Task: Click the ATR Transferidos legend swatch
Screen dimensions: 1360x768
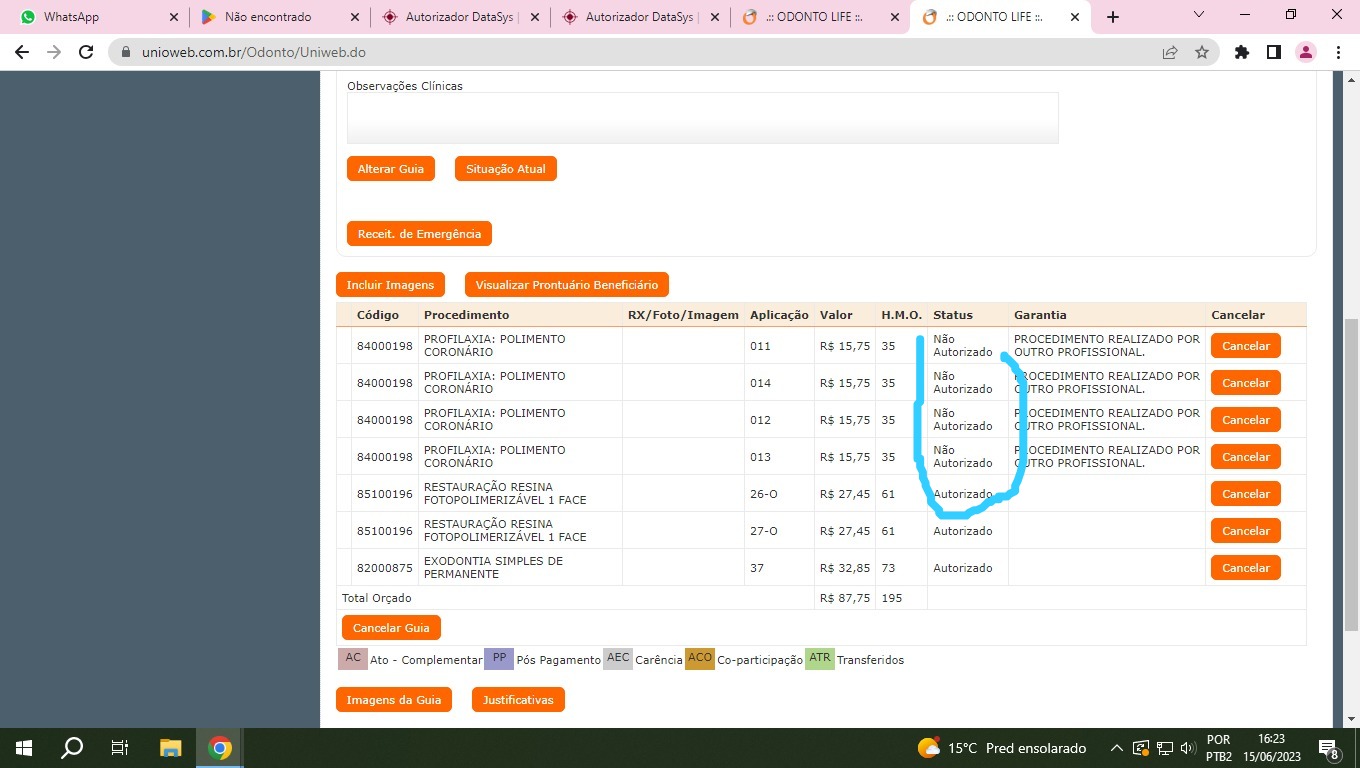Action: pos(820,659)
